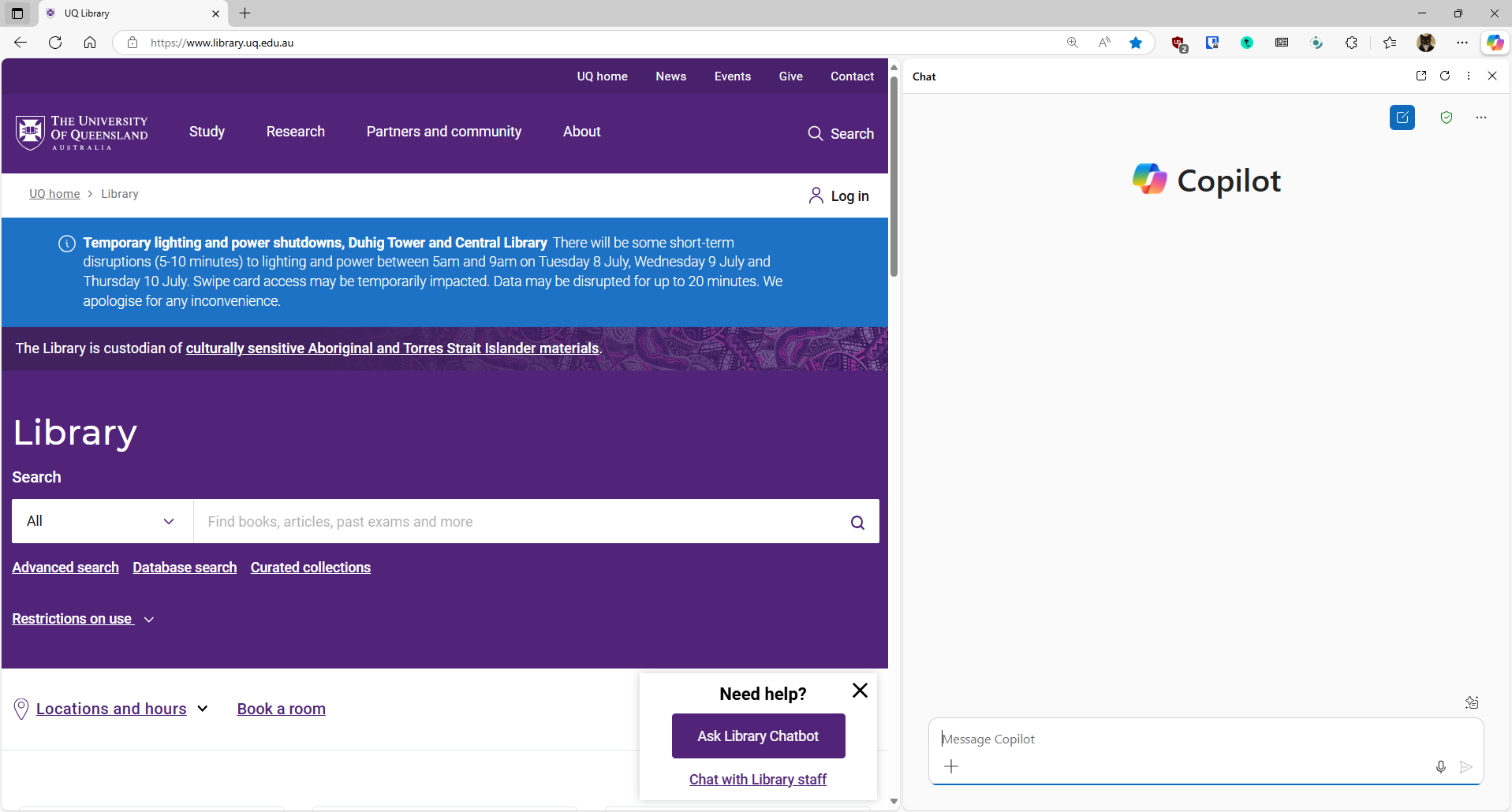Image resolution: width=1512 pixels, height=812 pixels.
Task: Open the Advanced search link
Action: tap(65, 568)
